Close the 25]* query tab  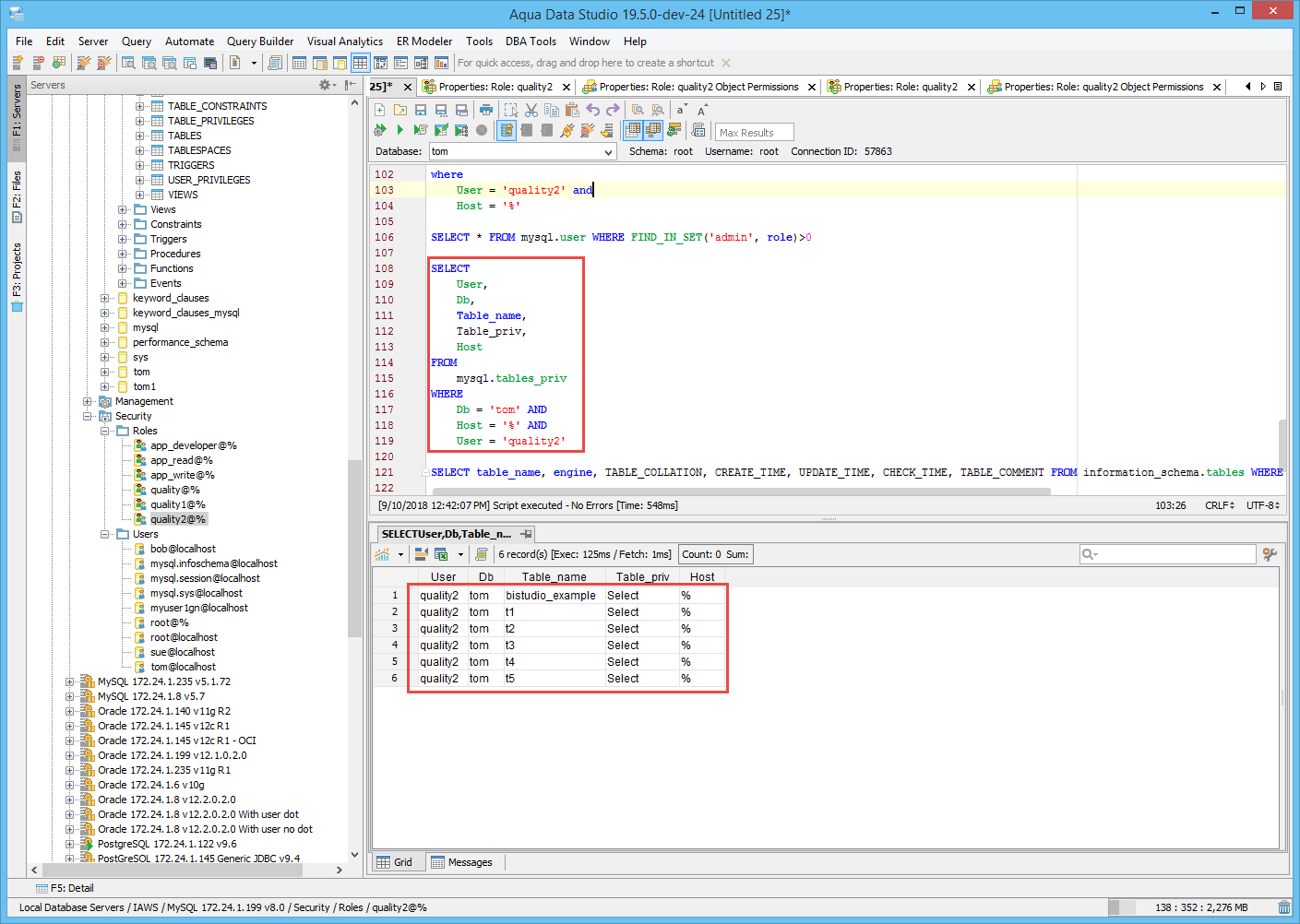pos(408,87)
